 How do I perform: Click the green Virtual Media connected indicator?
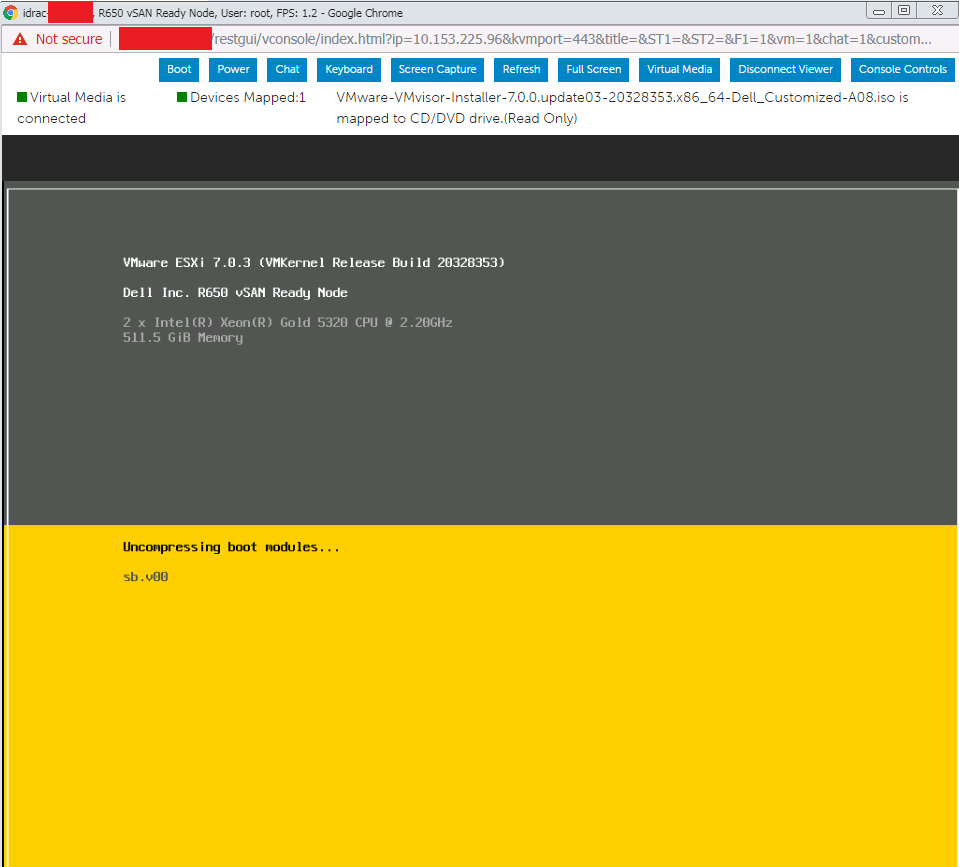22,97
